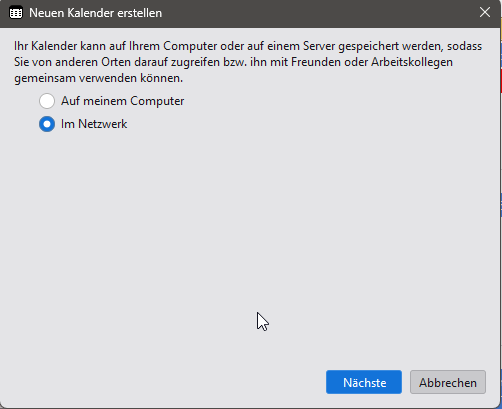
Task: Click the word "gespeichert" in the first description line
Action: point(368,46)
